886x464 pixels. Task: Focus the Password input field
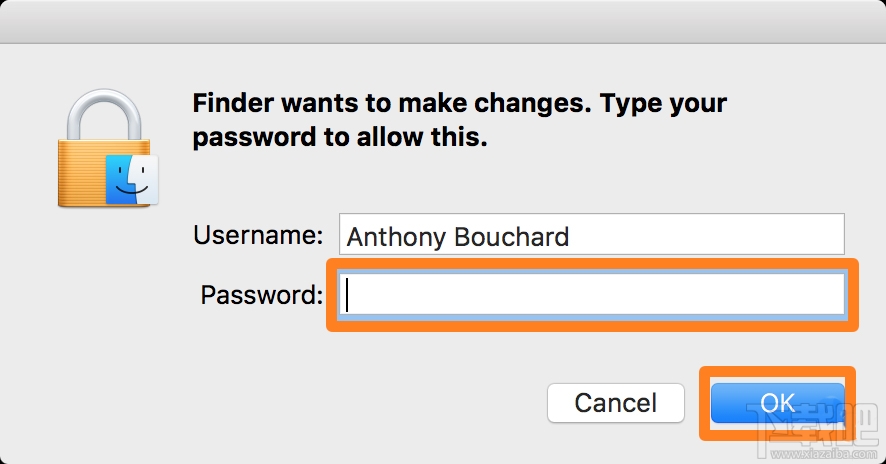(x=592, y=294)
